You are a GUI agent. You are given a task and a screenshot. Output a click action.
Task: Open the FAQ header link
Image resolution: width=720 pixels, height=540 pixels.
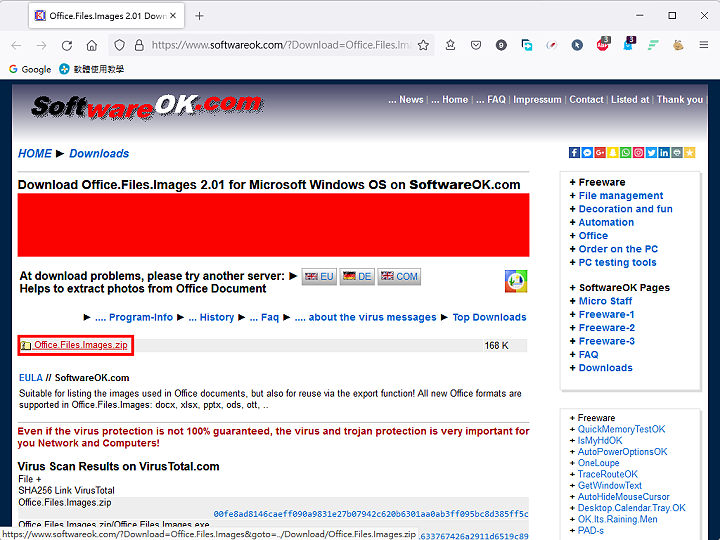[x=491, y=100]
